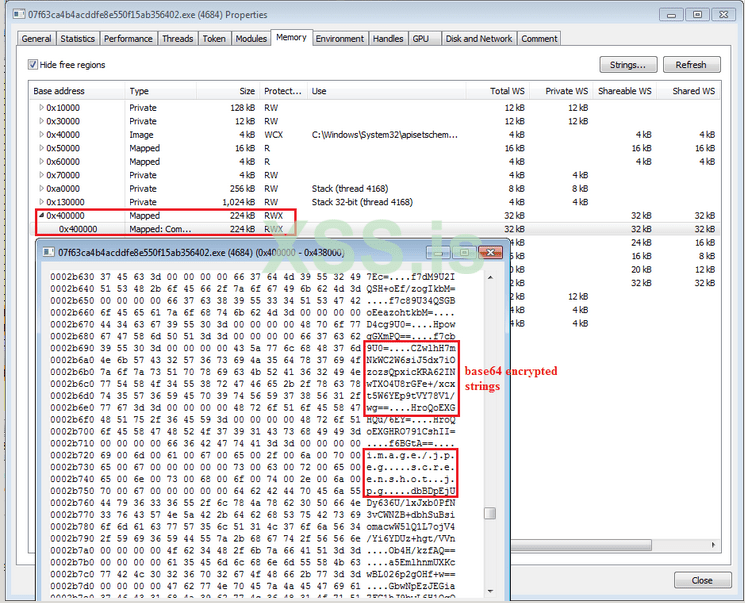The width and height of the screenshot is (745, 603).
Task: Sort by Private WS column header
Action: pos(561,91)
